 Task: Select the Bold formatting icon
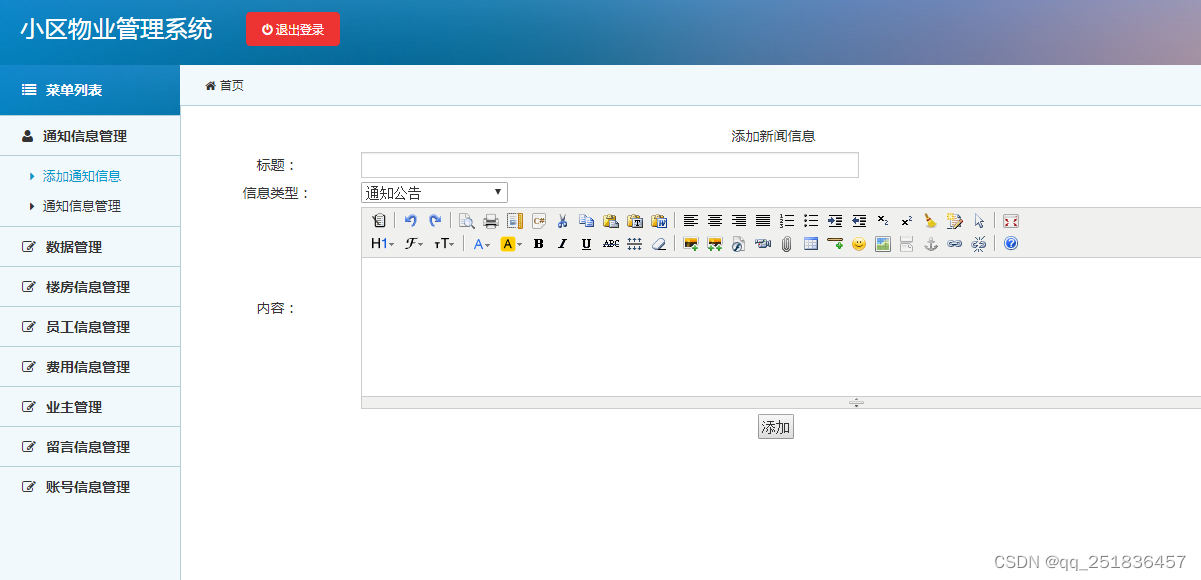(537, 244)
